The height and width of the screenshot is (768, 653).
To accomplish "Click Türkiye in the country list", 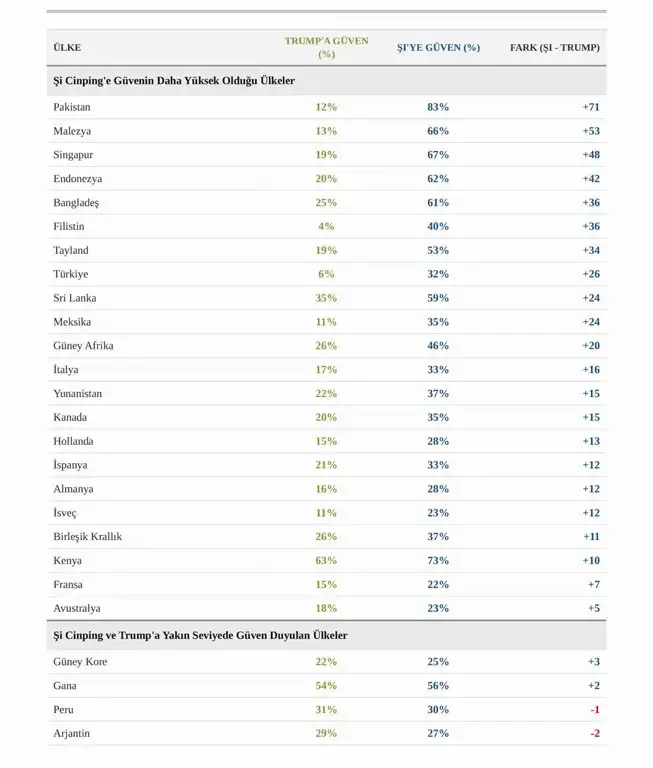I will pyautogui.click(x=71, y=274).
